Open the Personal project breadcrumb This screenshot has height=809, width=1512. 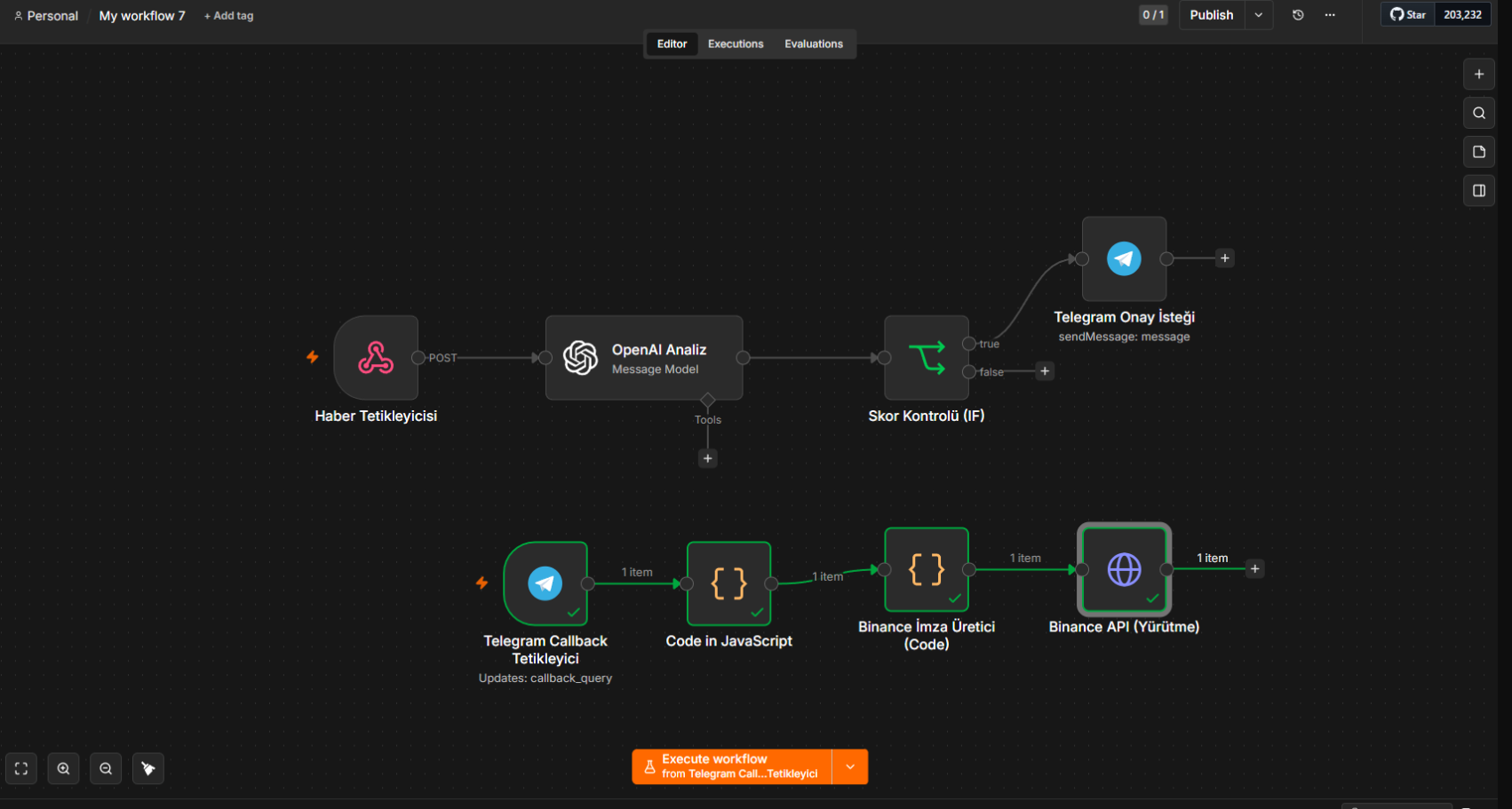(46, 16)
